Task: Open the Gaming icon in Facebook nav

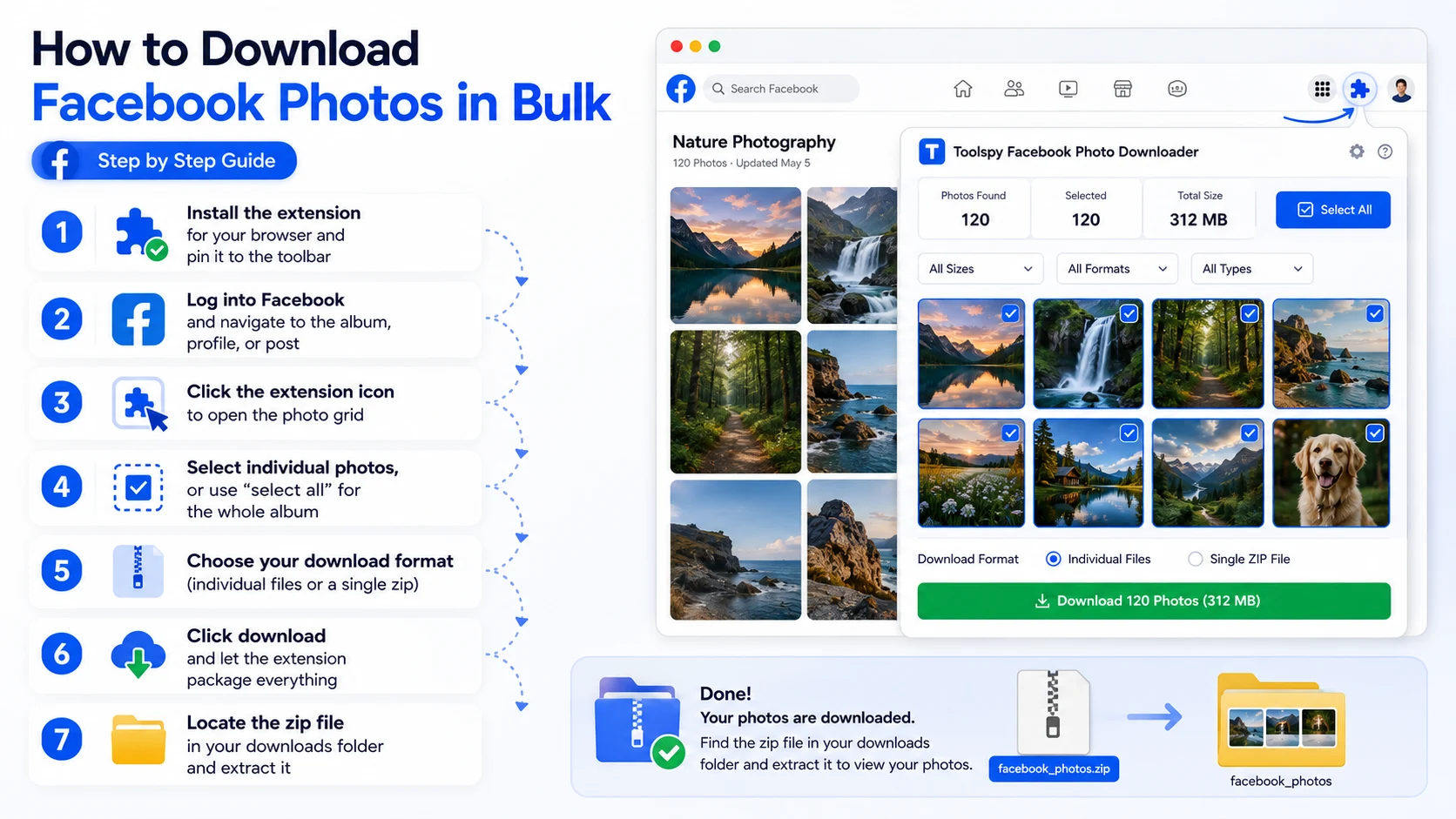Action: tap(1176, 89)
